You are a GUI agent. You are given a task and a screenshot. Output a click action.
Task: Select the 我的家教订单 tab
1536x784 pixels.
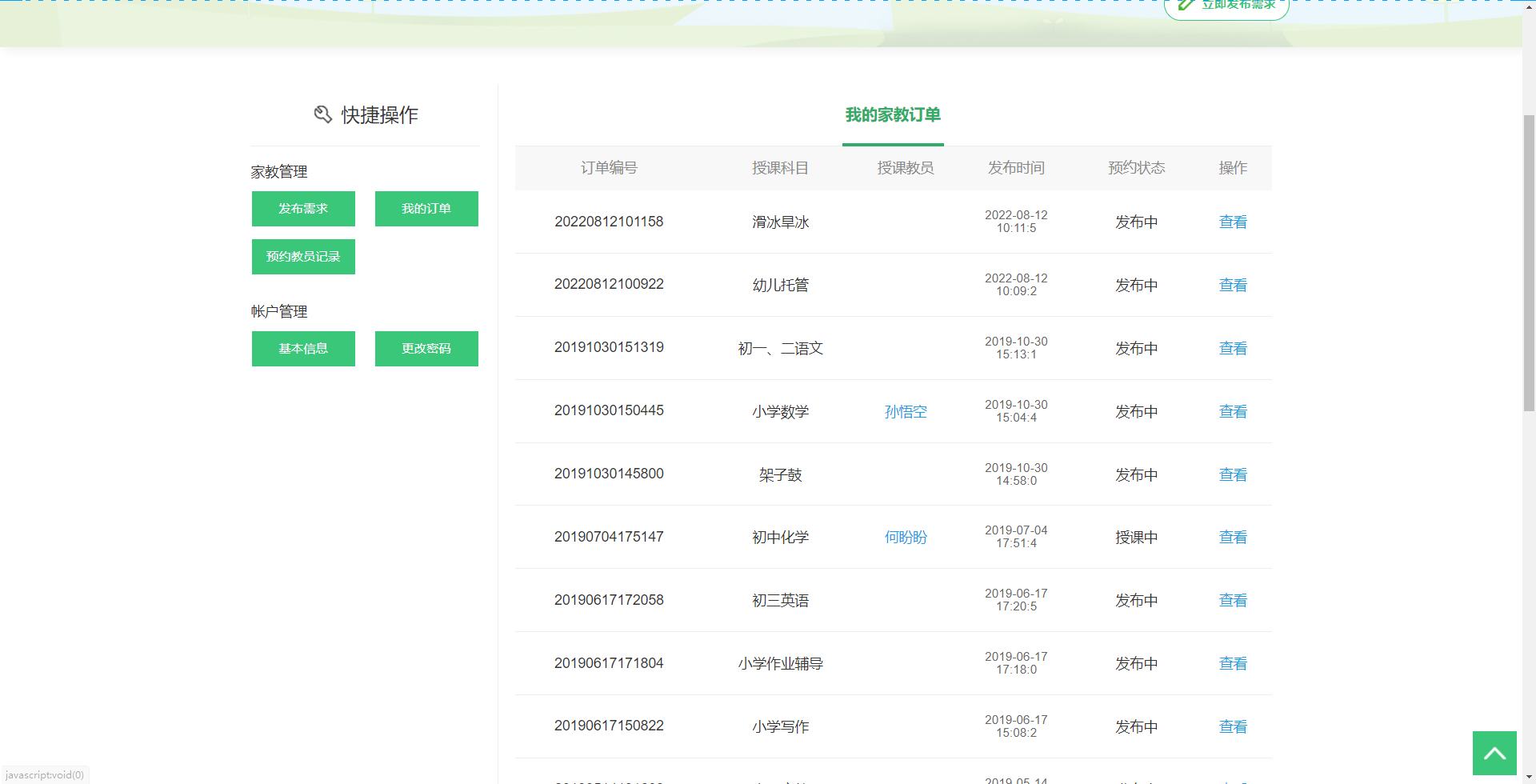tap(893, 115)
